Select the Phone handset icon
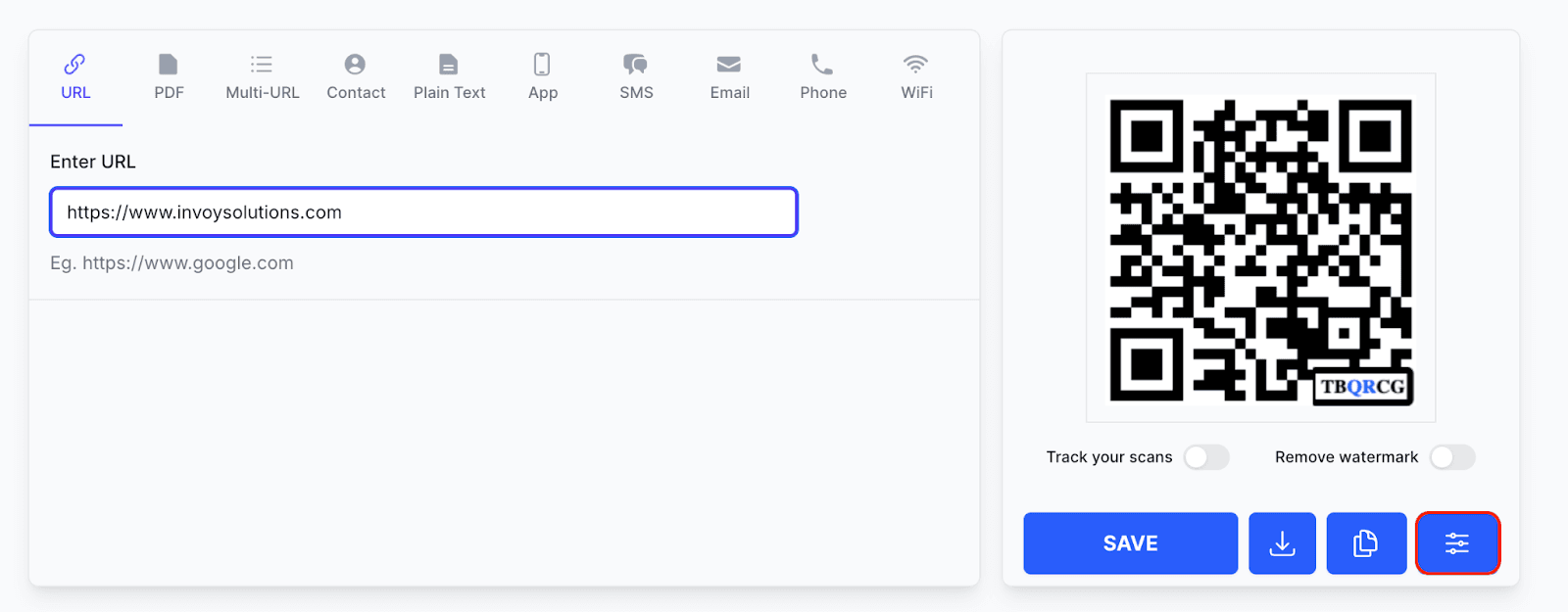Screen dimensions: 1568x612 pyautogui.click(x=822, y=65)
